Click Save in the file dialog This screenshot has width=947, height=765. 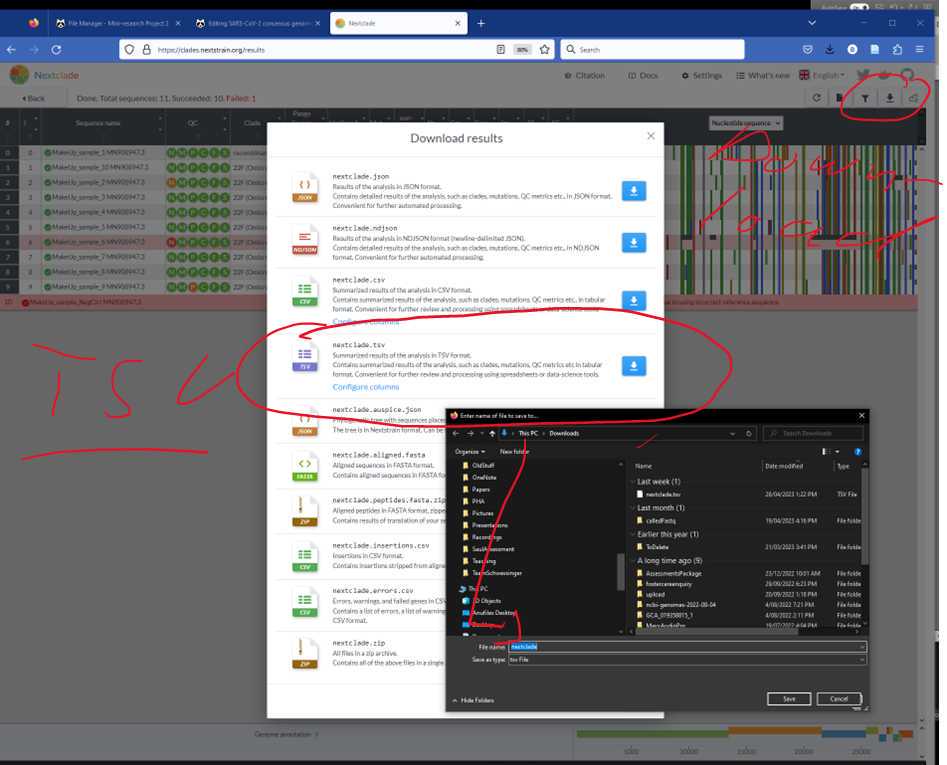[788, 699]
